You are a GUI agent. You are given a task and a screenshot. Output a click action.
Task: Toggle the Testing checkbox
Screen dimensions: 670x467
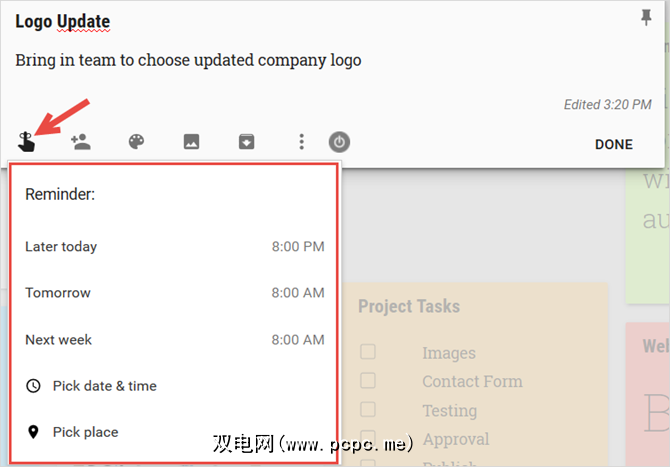click(369, 410)
